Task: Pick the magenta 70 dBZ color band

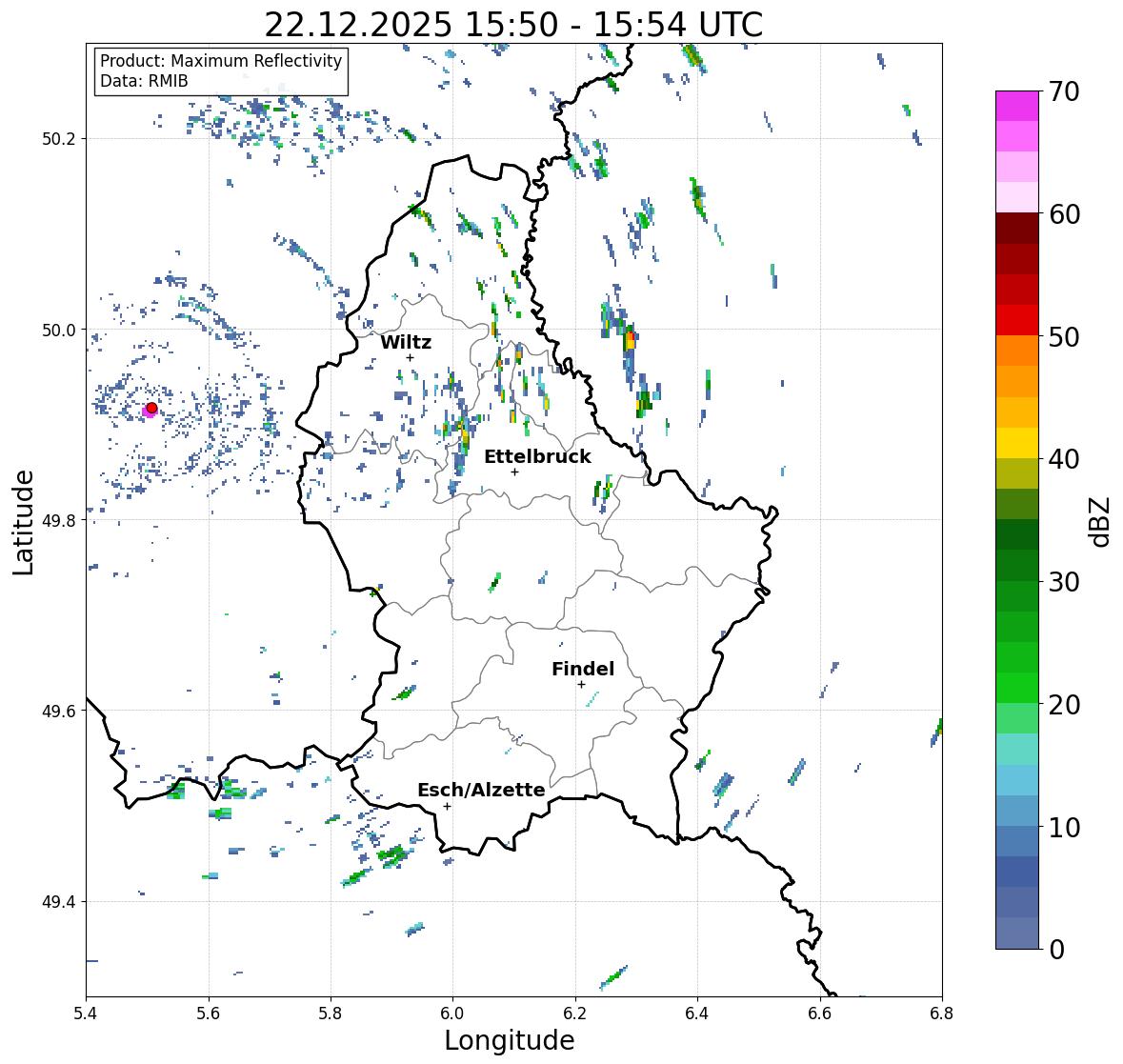Action: [1017, 106]
